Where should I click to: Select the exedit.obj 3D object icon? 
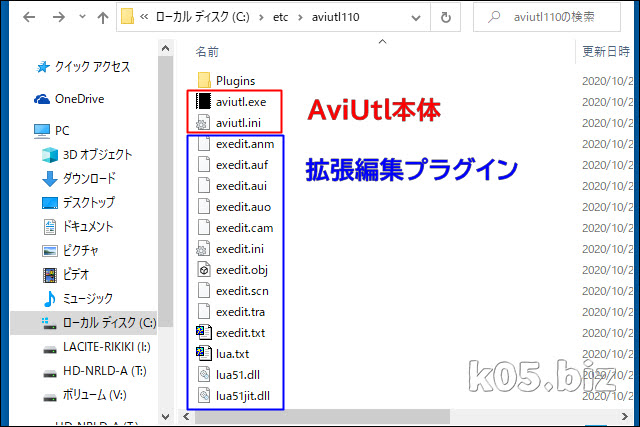(x=204, y=269)
